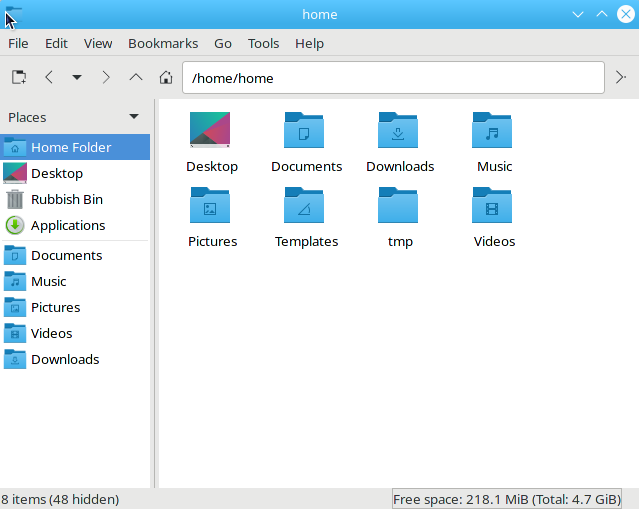Click the window menu icon in the title bar
Screen dimensions: 639x509
pyautogui.click(x=13, y=15)
